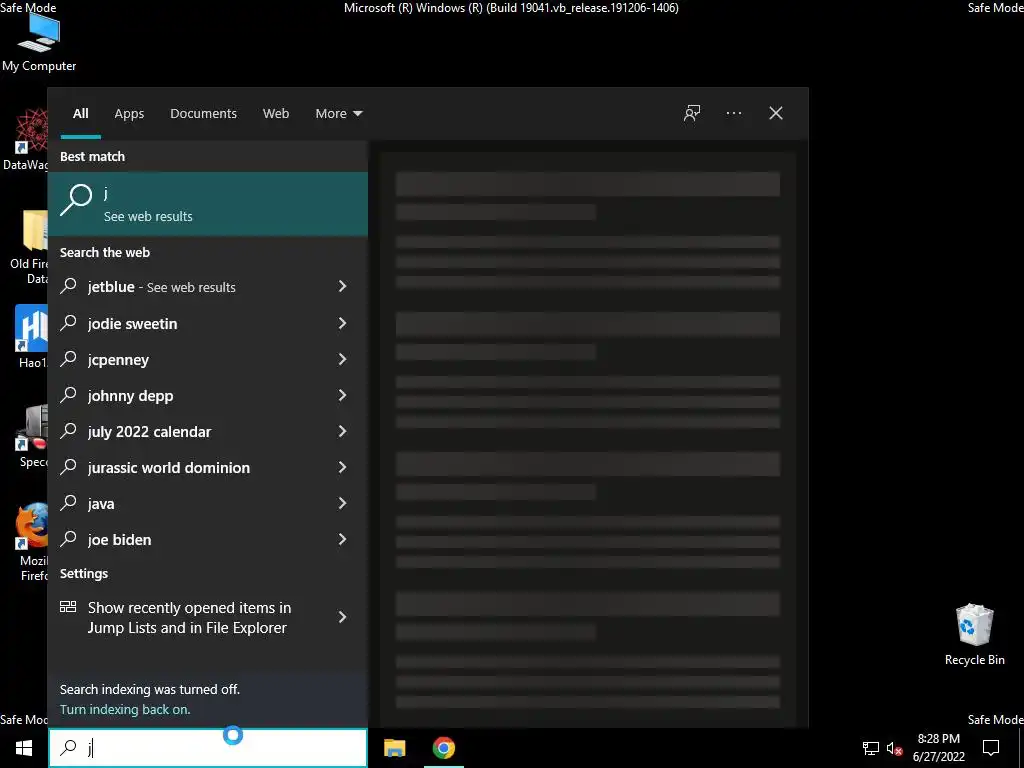Expand the joe biden result arrow
This screenshot has width=1024, height=768.
coord(342,539)
